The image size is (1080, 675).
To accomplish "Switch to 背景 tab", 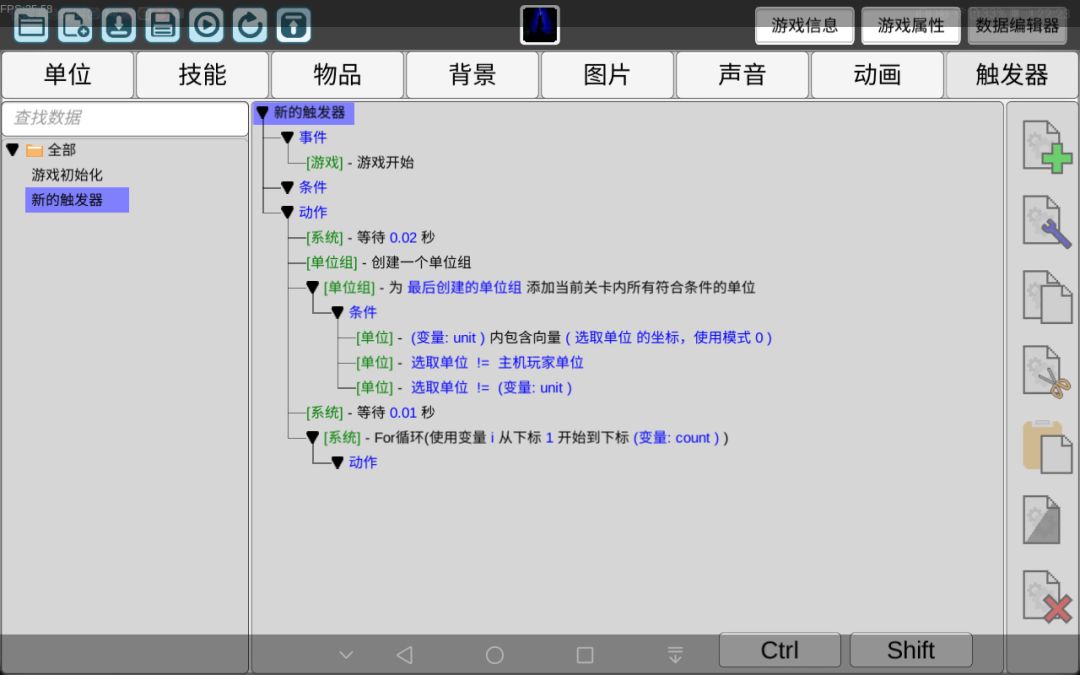I will pos(472,74).
